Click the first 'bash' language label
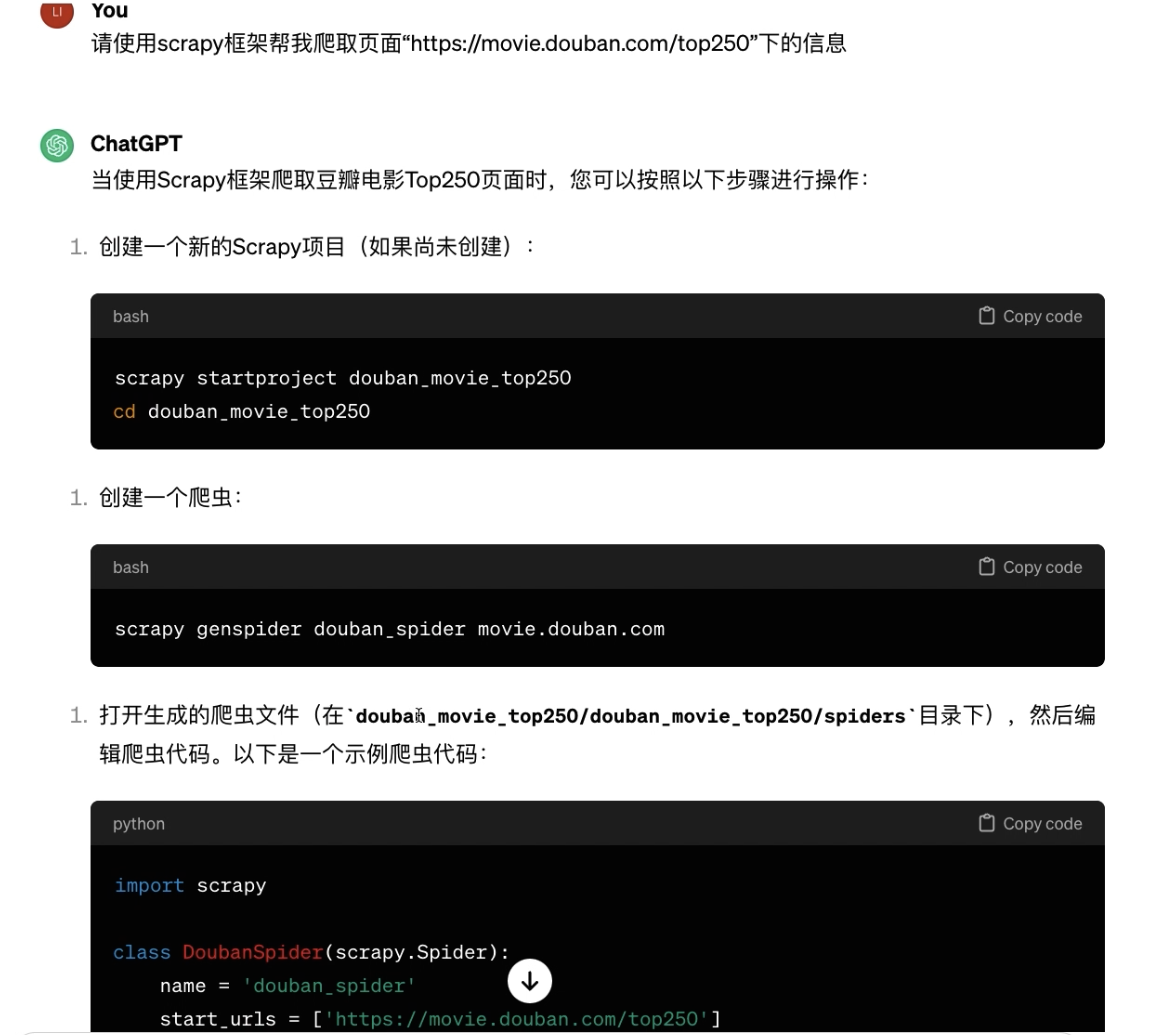The height and width of the screenshot is (1035, 1155). click(x=130, y=316)
